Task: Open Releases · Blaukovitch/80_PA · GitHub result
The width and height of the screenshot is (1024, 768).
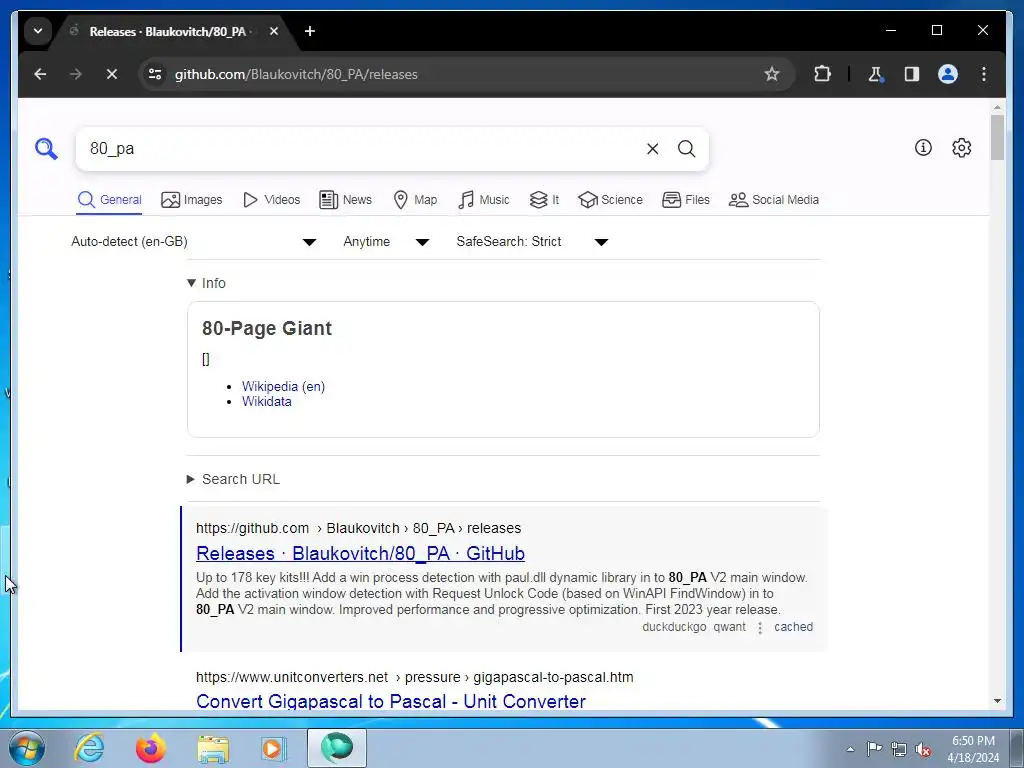Action: (360, 553)
